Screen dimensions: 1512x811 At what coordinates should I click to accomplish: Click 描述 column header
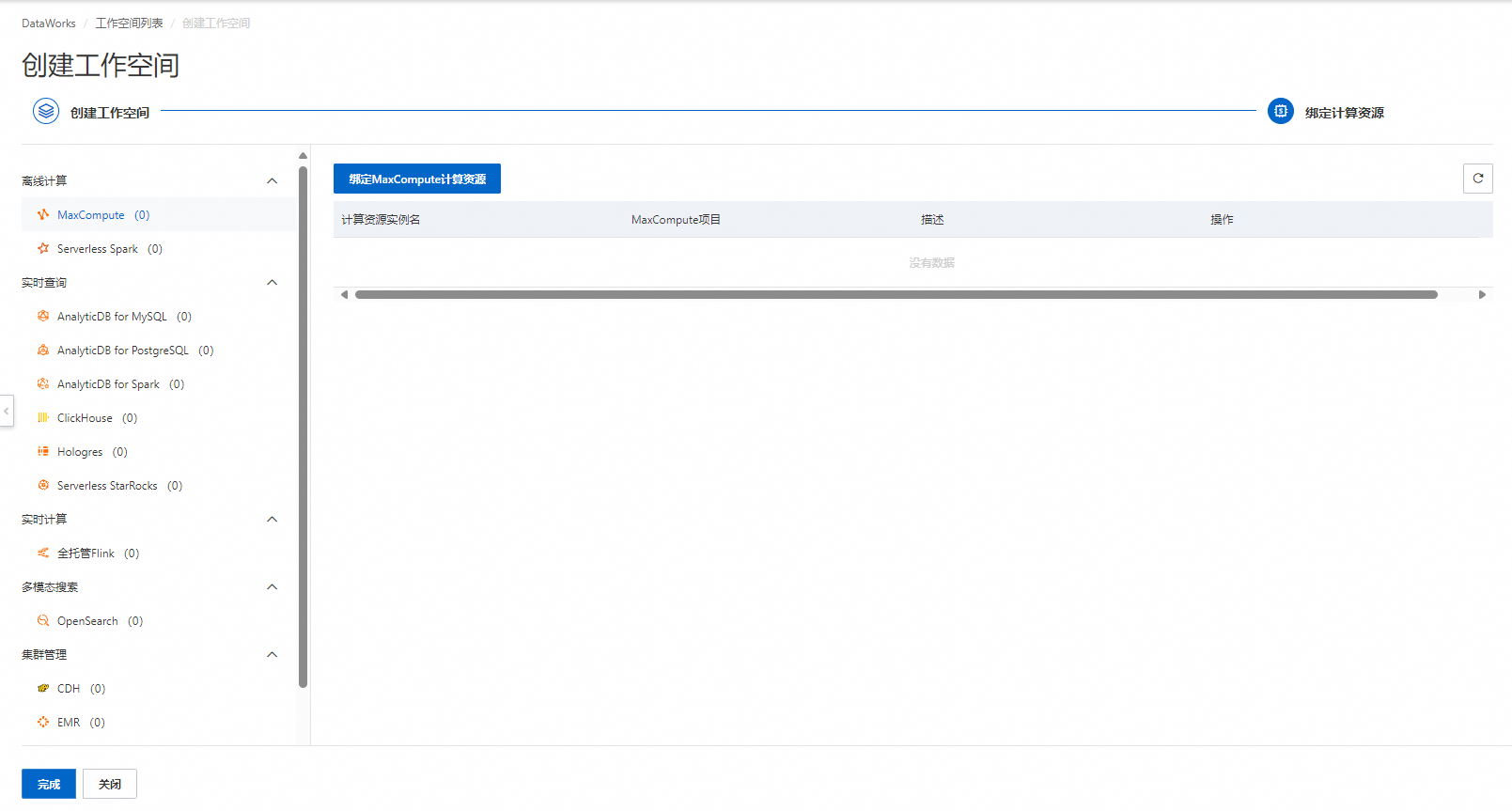[x=932, y=220]
